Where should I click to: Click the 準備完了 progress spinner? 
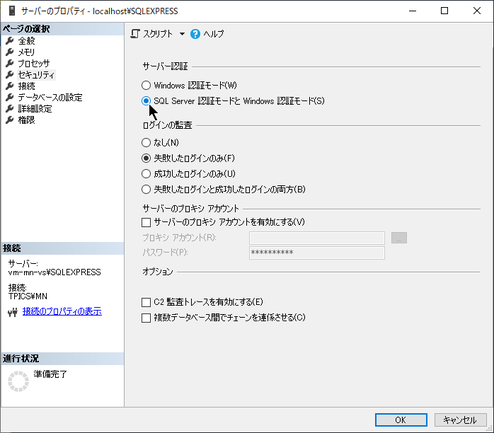point(18,381)
